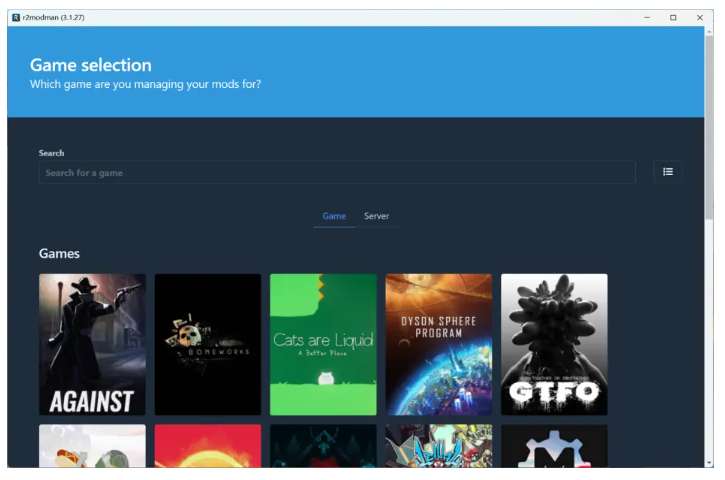The image size is (725, 480).
Task: Click the gear logo game tile in second row
Action: 554,446
